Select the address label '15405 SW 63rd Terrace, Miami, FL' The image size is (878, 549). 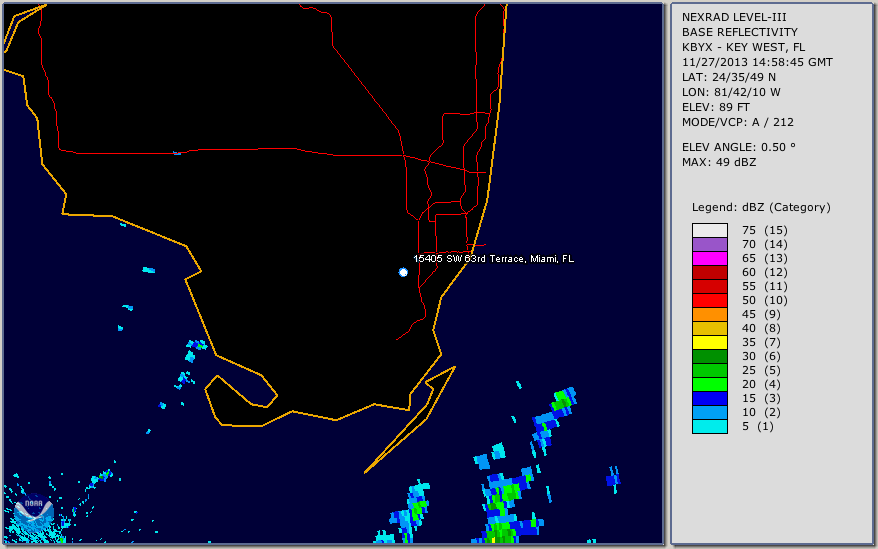tap(493, 259)
